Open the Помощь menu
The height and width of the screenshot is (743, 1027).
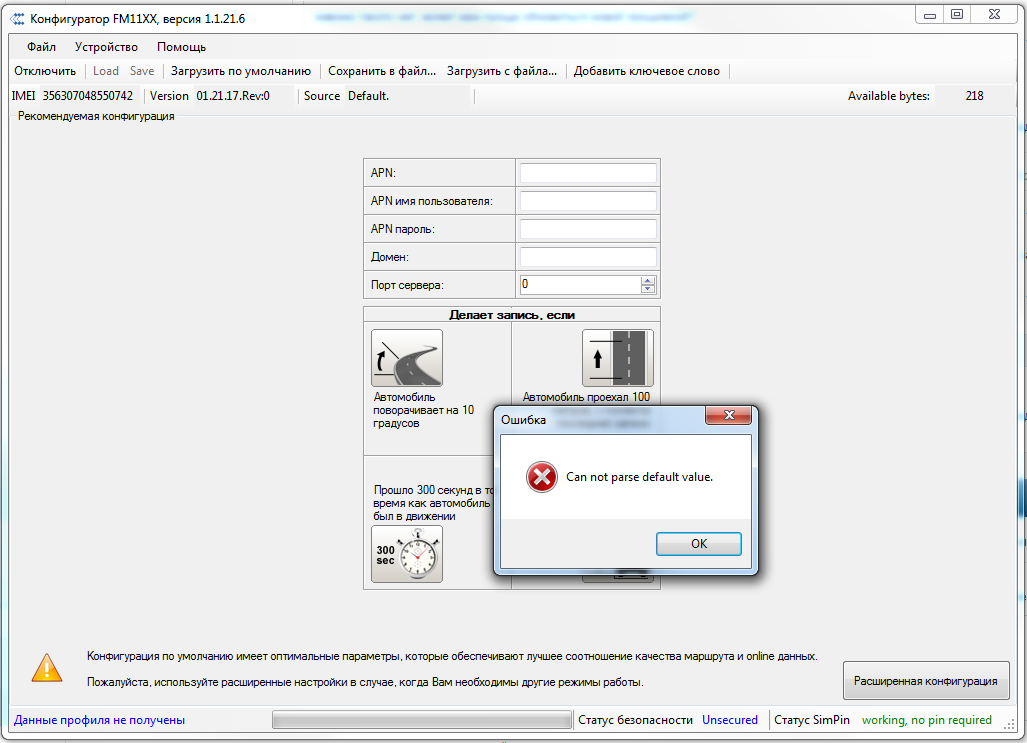pos(181,47)
